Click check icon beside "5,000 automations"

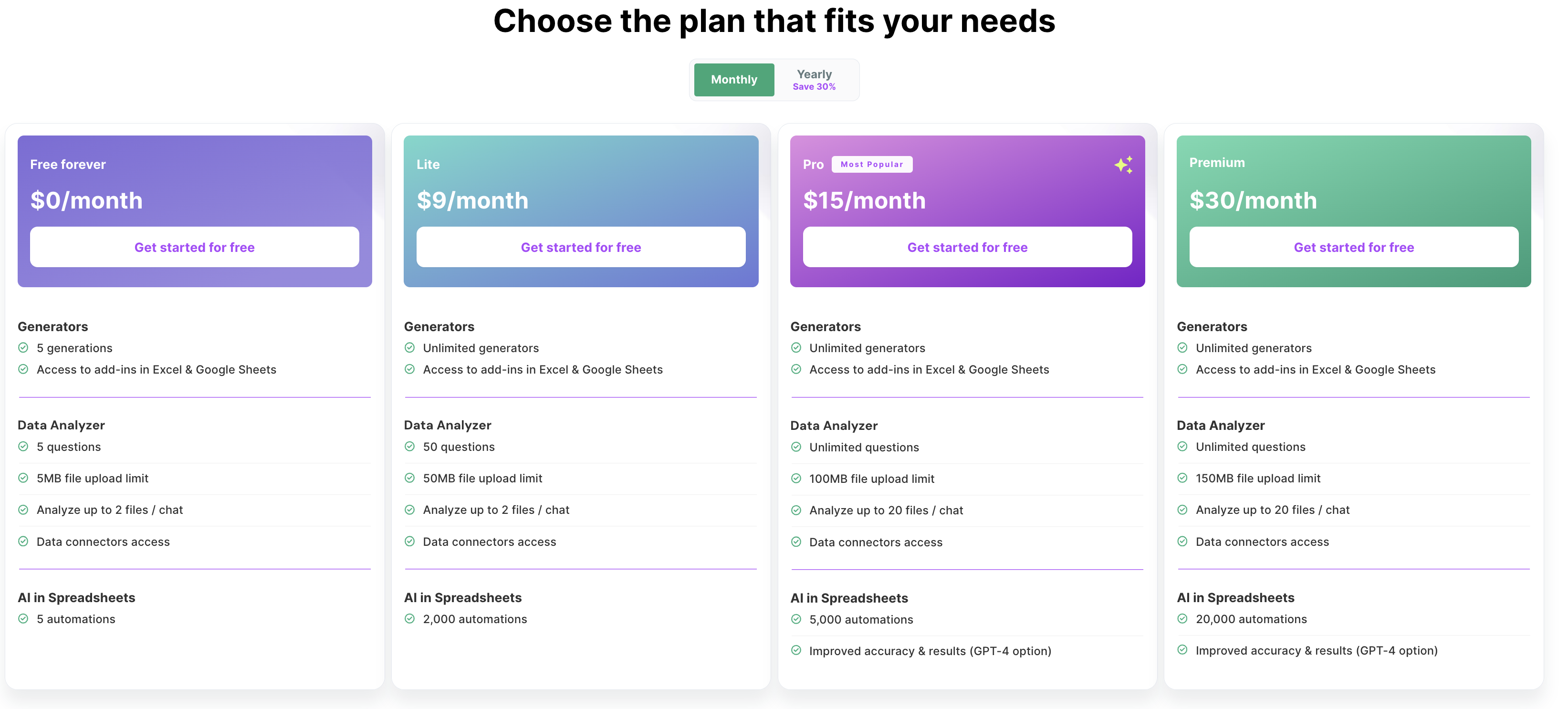(796, 619)
